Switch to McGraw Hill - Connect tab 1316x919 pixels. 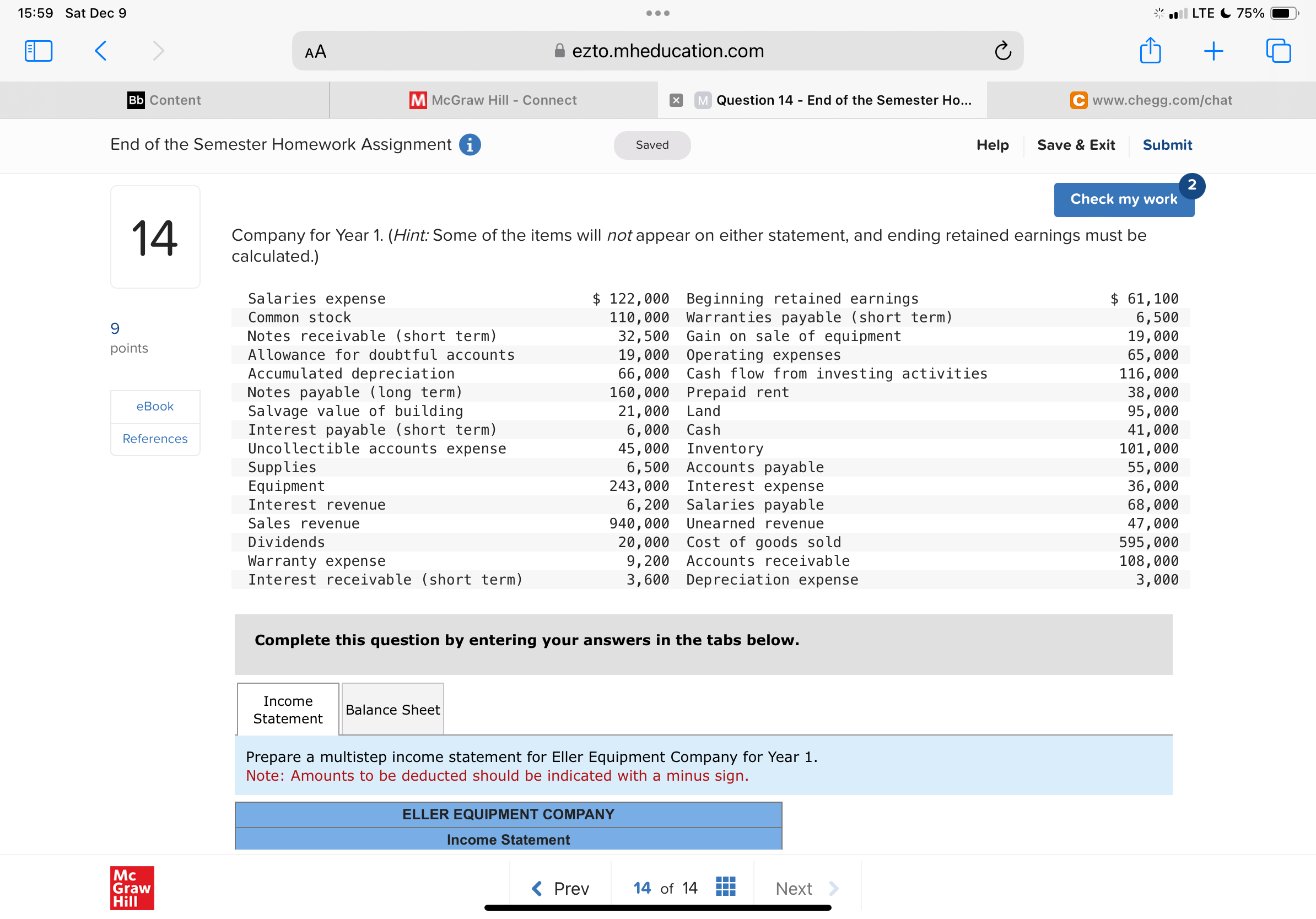pyautogui.click(x=493, y=100)
